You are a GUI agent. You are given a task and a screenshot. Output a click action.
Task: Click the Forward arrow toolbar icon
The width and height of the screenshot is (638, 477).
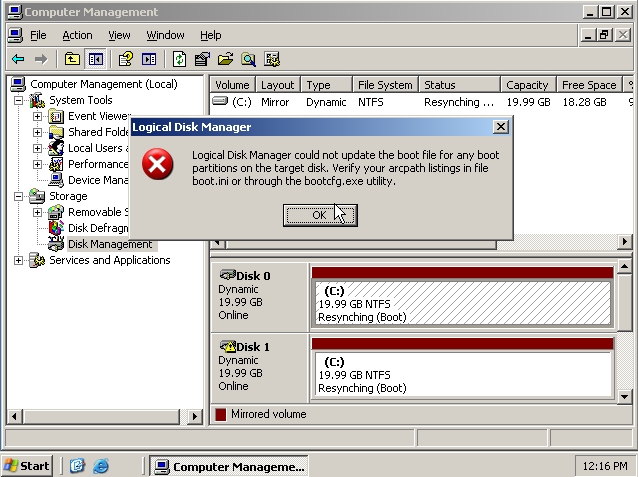tap(41, 60)
